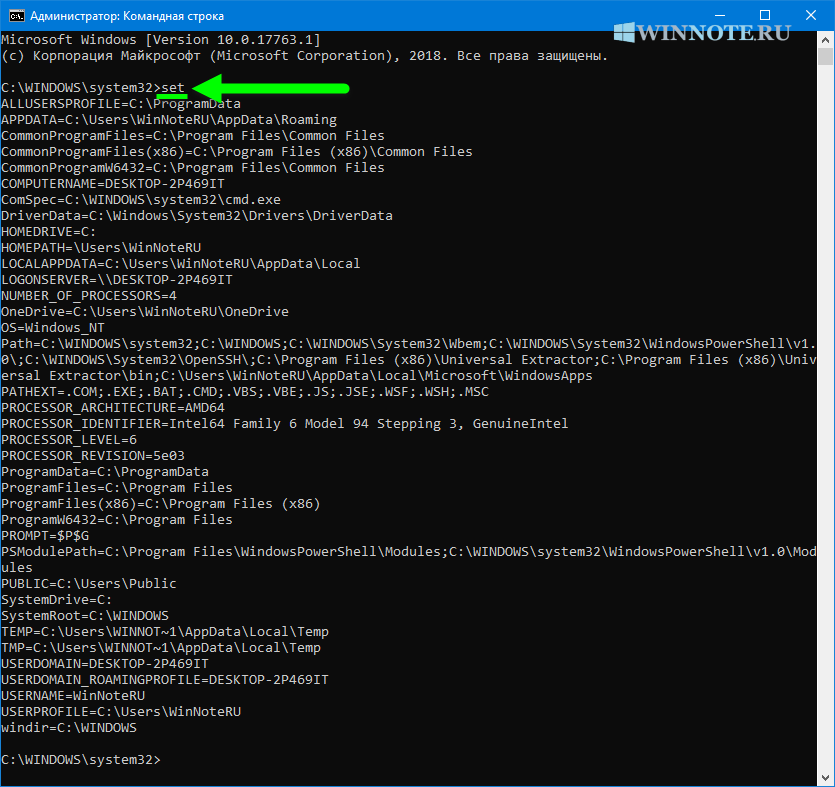Click 'HOMEPATH=\Users\WinNoteRU' line
835x787 pixels.
click(x=101, y=248)
